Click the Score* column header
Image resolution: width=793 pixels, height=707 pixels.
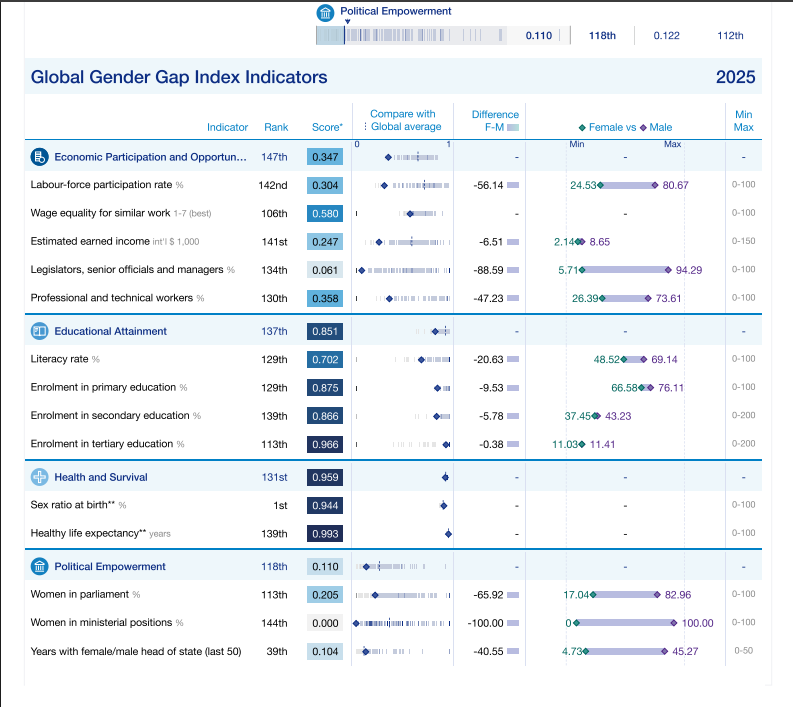(x=326, y=127)
